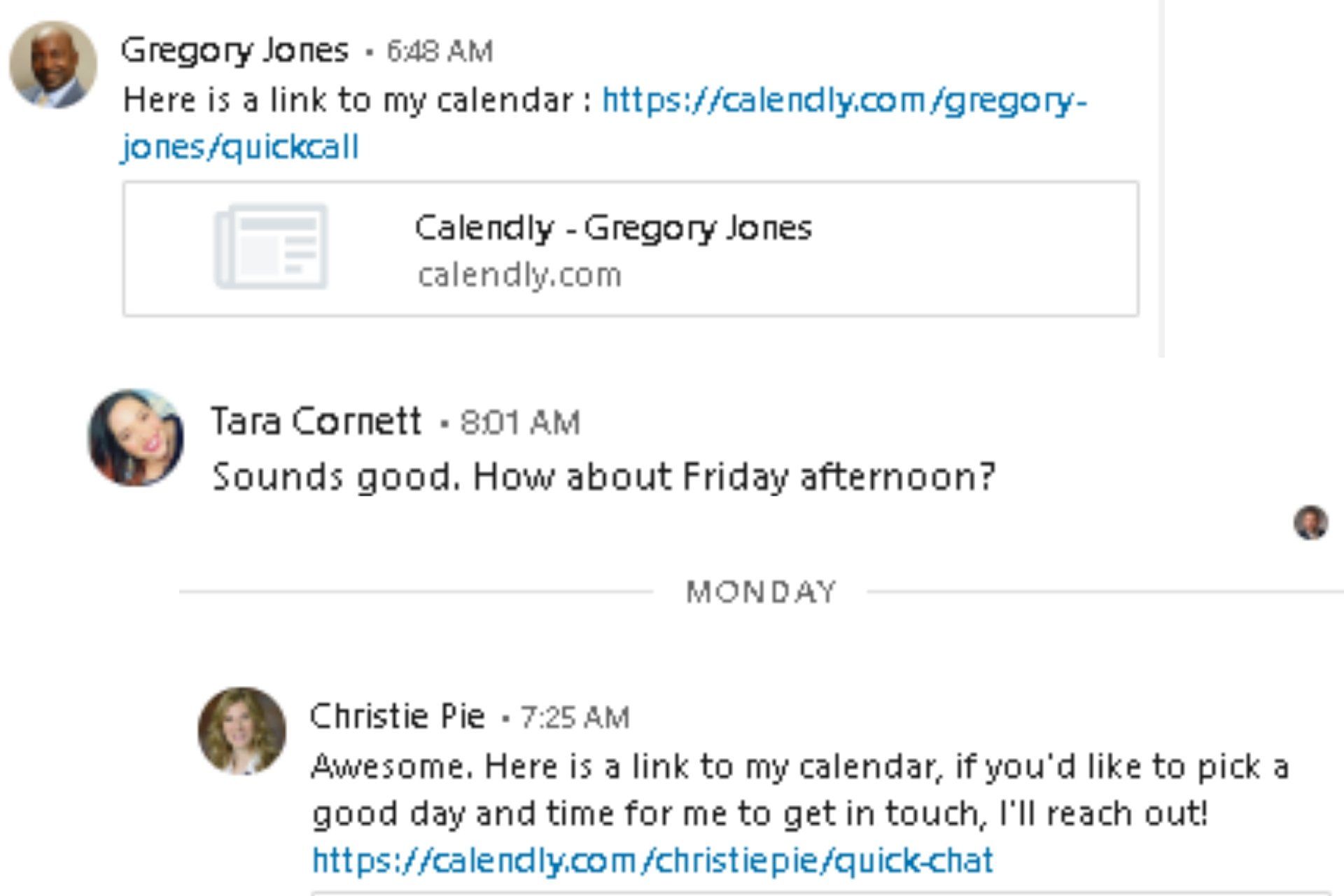Viewport: 1344px width, 896px height.
Task: Click the 6:48 AM message timestamp
Action: [x=440, y=51]
